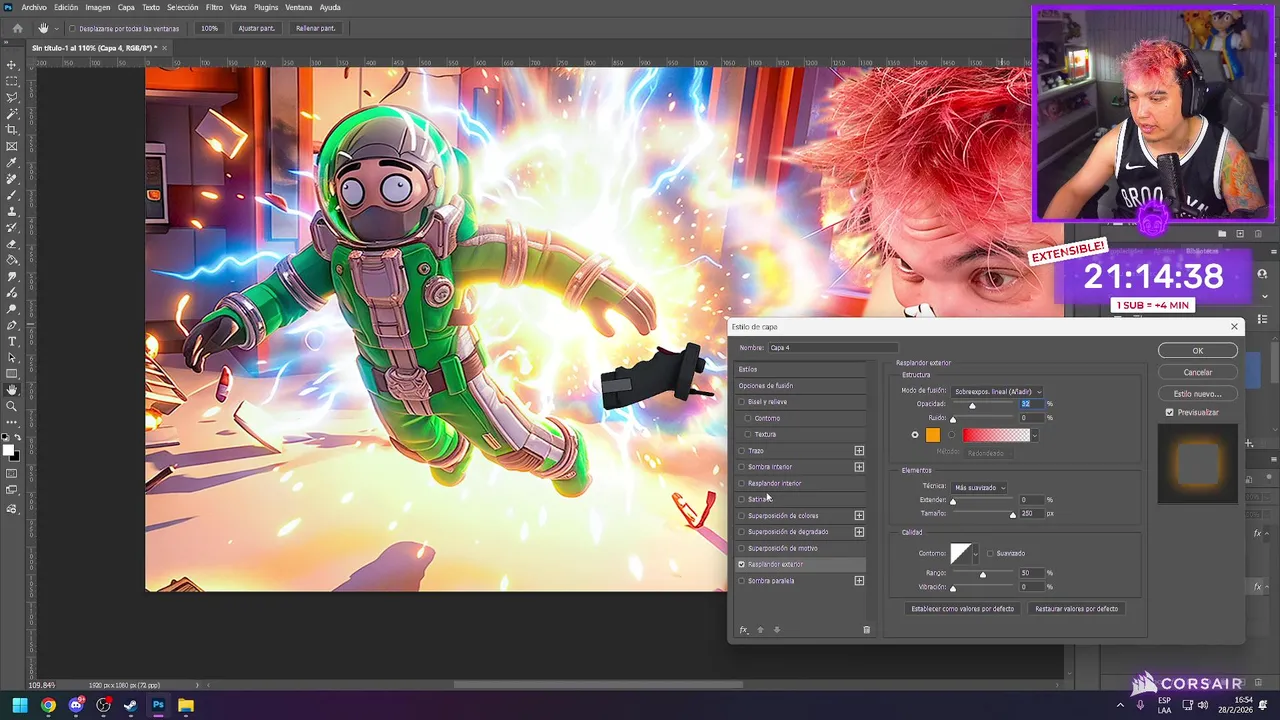Open the Archivo menu

coord(34,7)
